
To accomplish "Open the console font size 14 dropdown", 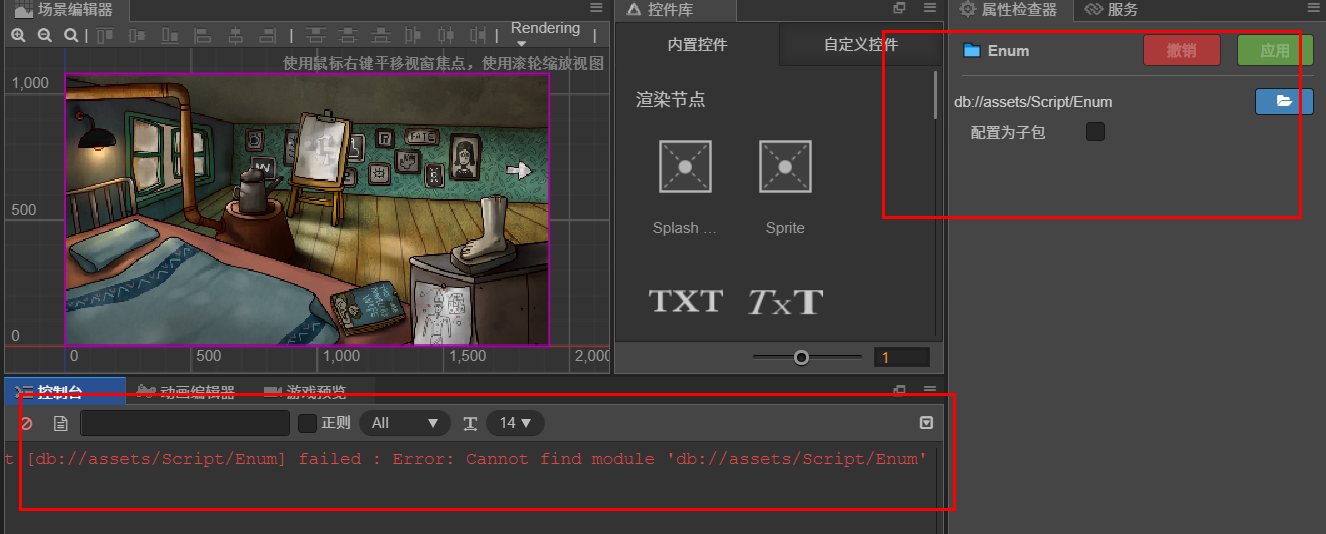I will 515,423.
